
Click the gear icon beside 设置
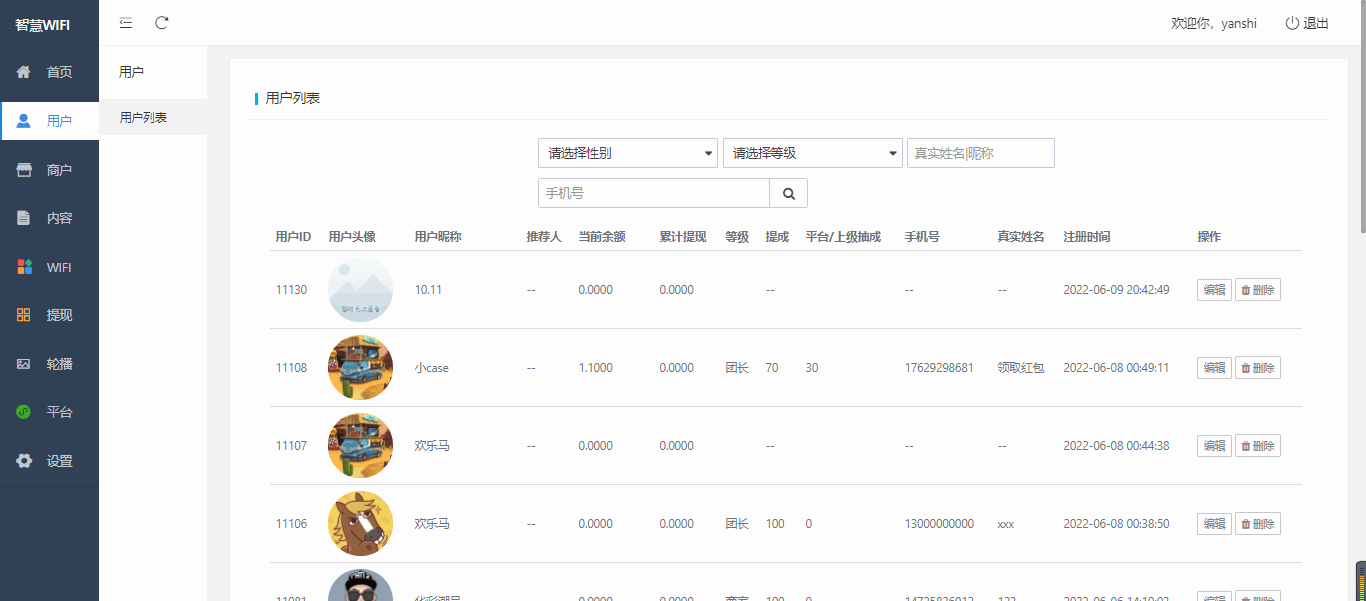(x=24, y=461)
